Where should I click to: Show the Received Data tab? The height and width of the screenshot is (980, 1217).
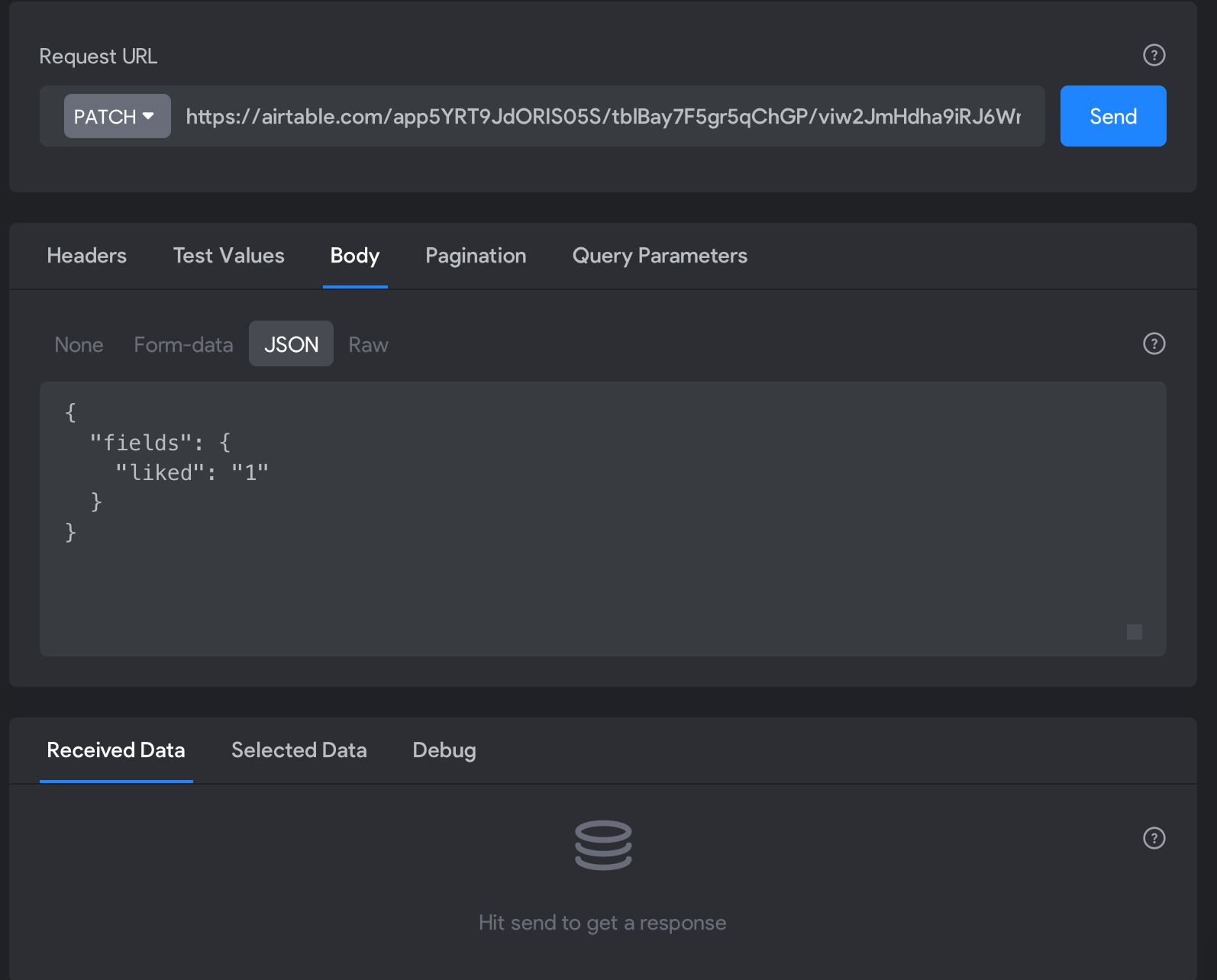click(x=116, y=750)
